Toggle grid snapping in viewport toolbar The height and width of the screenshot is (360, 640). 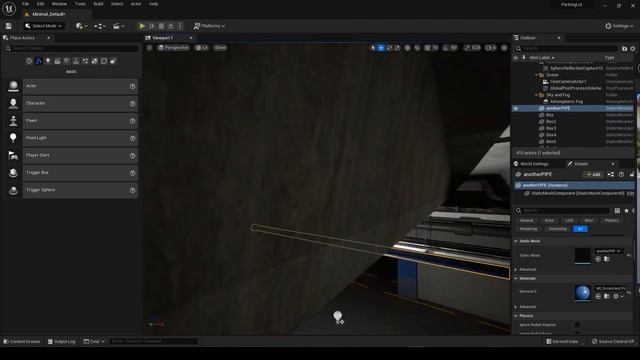(427, 48)
